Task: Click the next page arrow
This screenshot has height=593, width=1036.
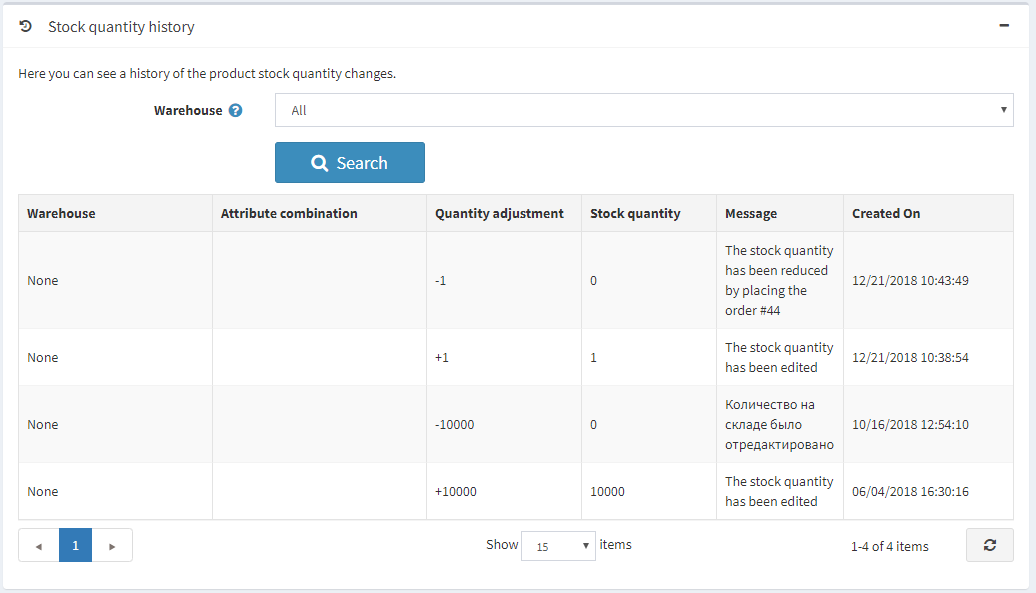Action: [x=112, y=545]
